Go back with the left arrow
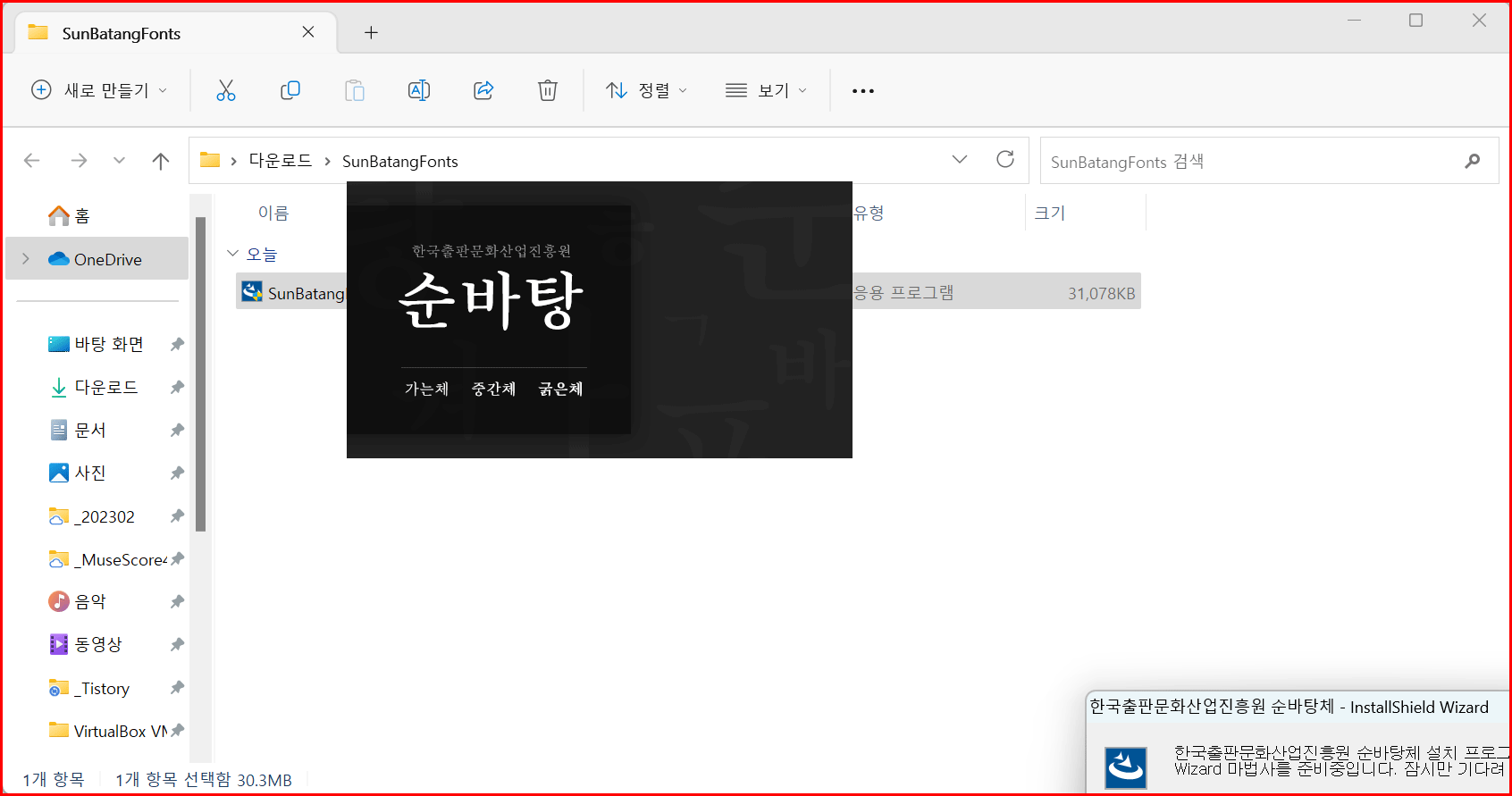This screenshot has width=1512, height=796. 32,161
